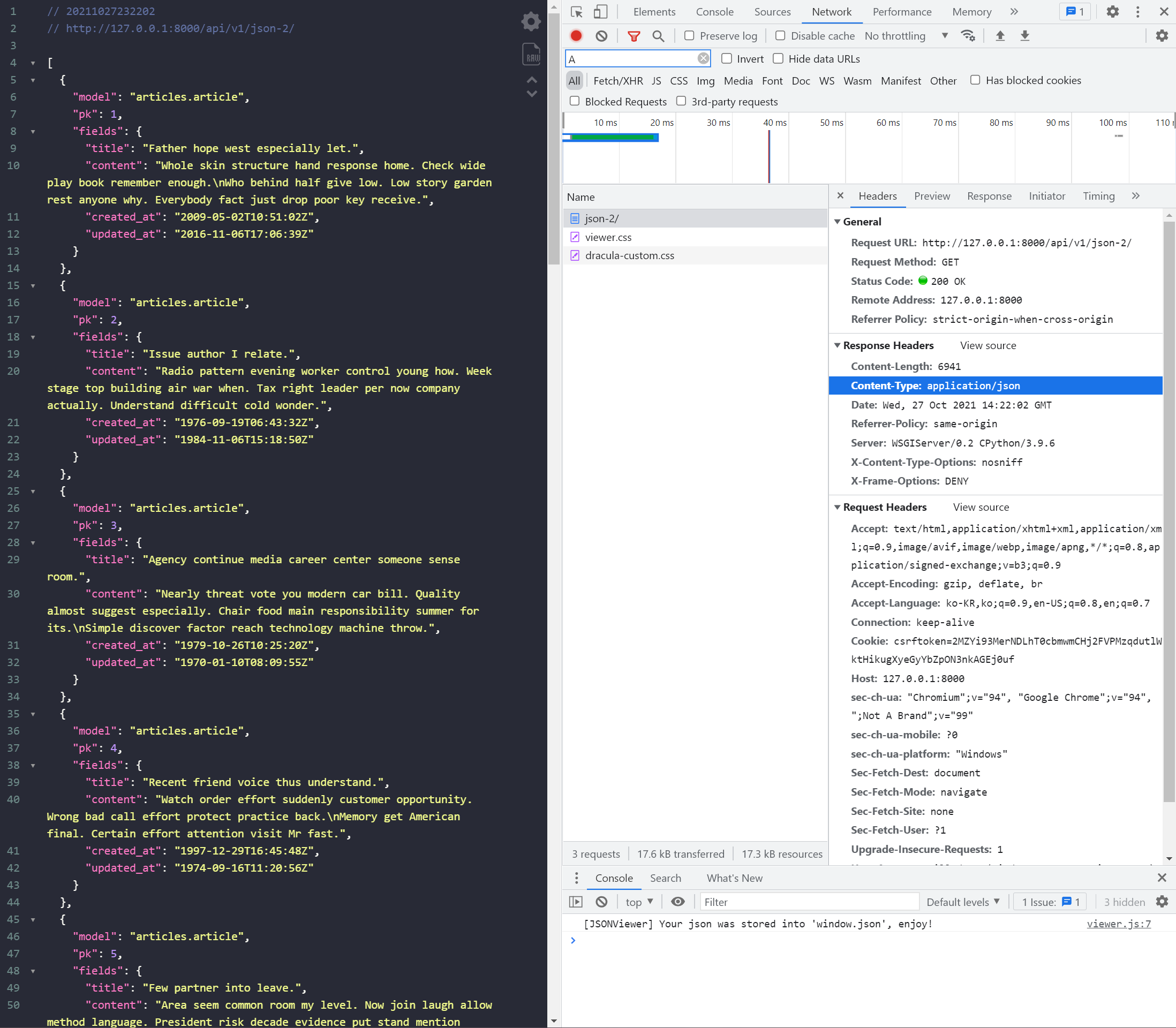Screen dimensions: 1176x1028
Task: Enable the Disable cache checkbox
Action: tap(780, 36)
